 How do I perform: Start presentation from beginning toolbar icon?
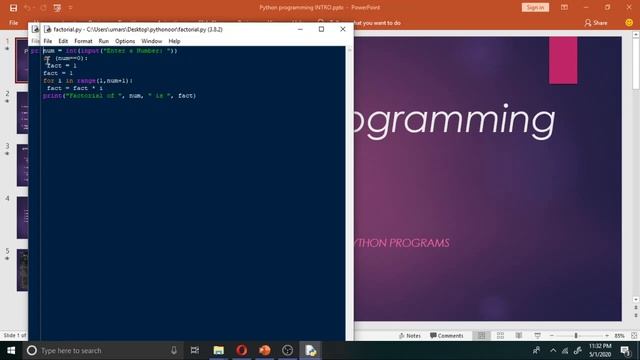[x=58, y=8]
